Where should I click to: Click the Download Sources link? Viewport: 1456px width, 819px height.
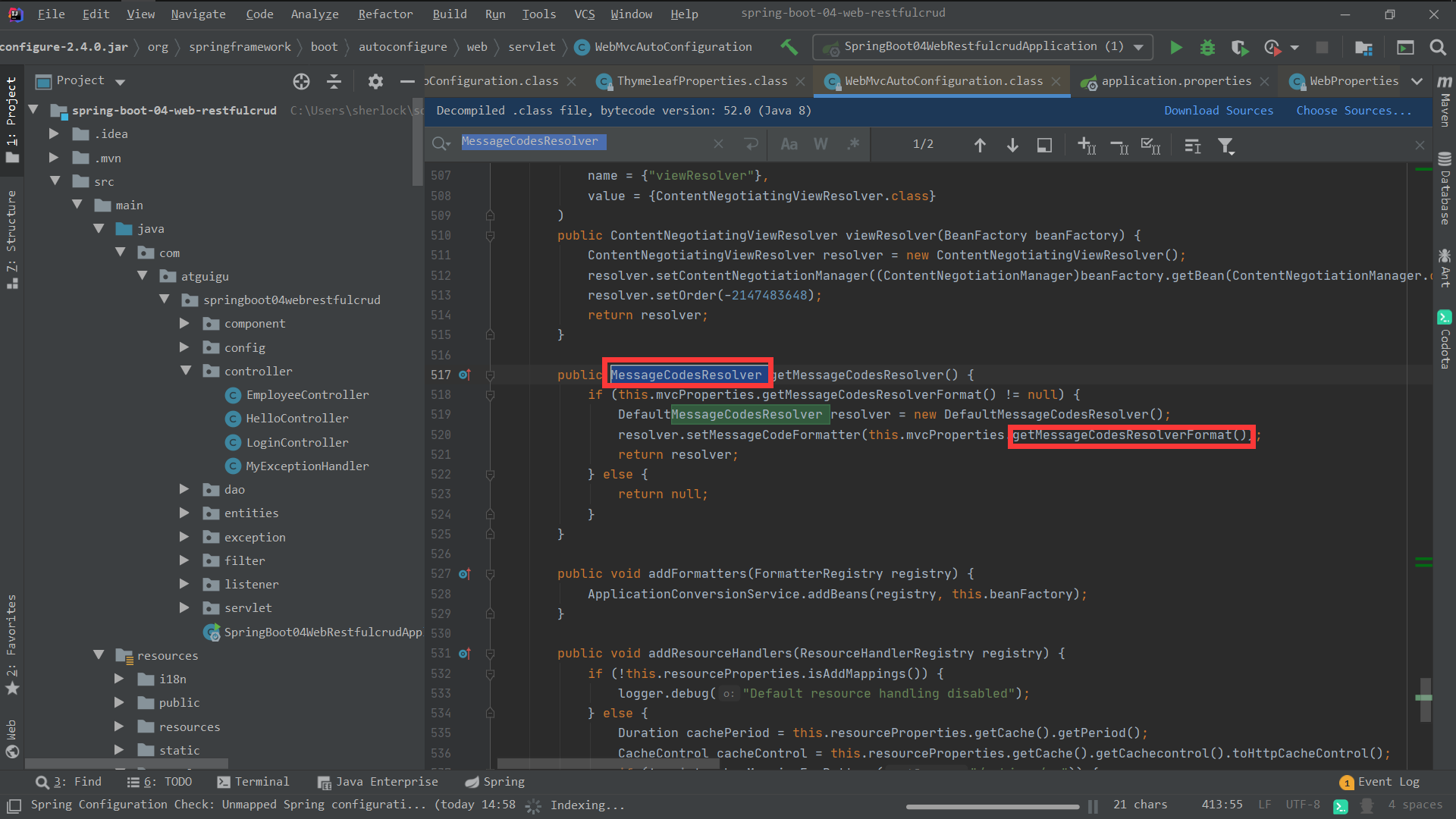(1218, 111)
